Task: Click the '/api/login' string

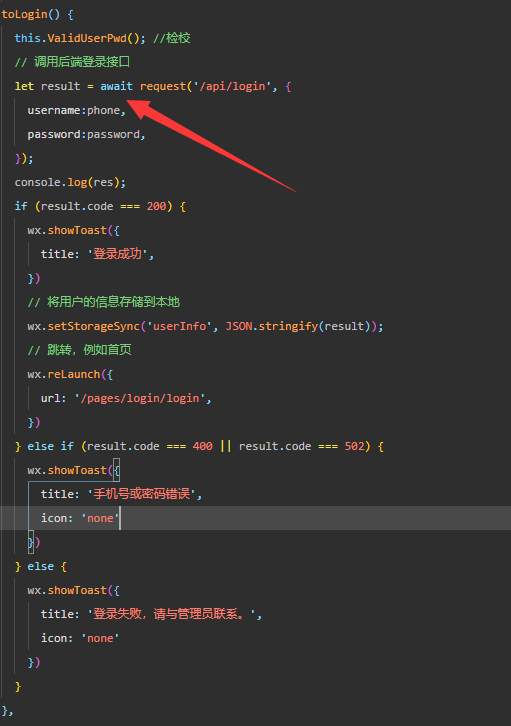Action: coord(232,86)
